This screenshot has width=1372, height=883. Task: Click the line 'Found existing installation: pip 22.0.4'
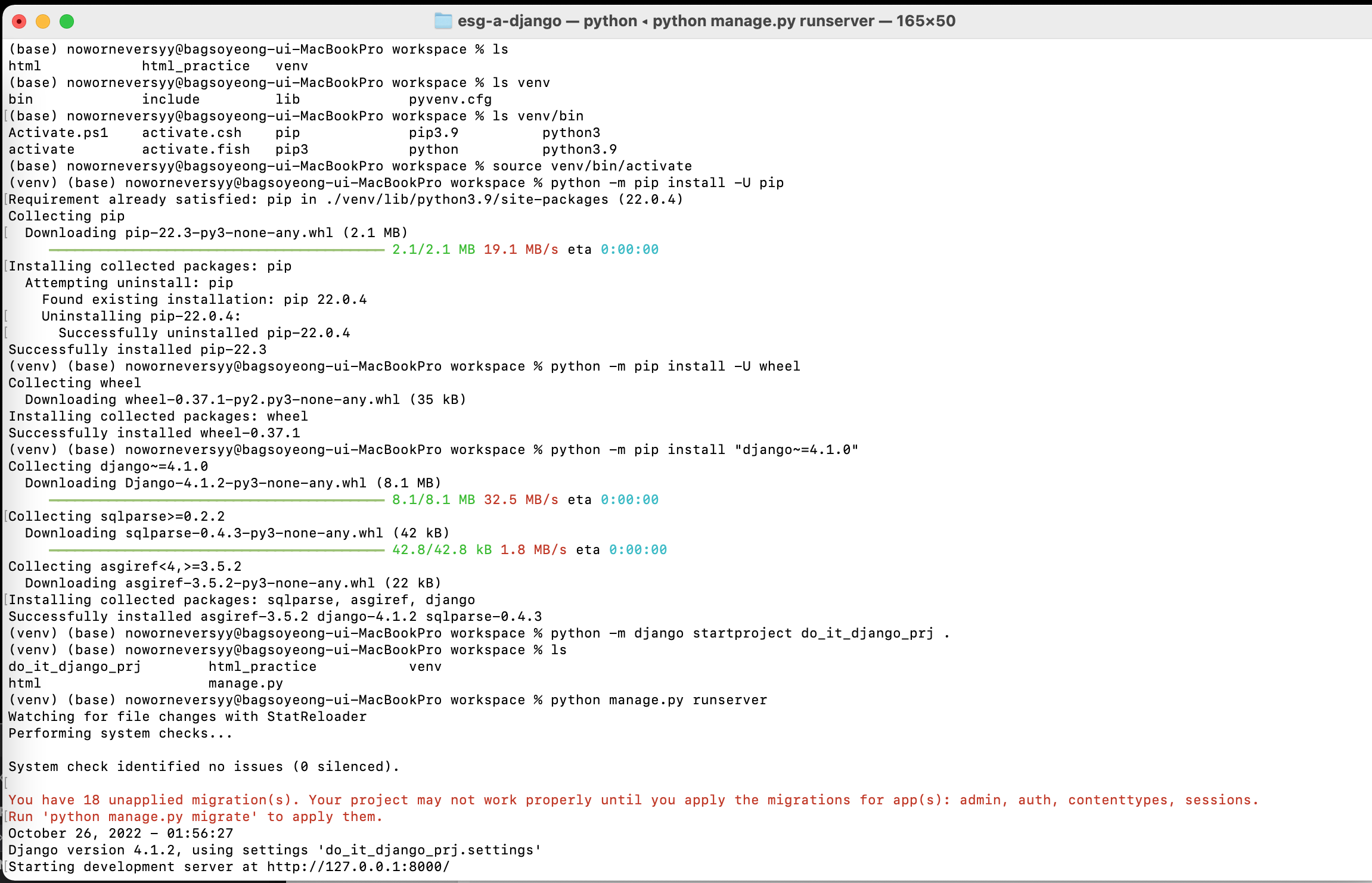click(x=204, y=300)
